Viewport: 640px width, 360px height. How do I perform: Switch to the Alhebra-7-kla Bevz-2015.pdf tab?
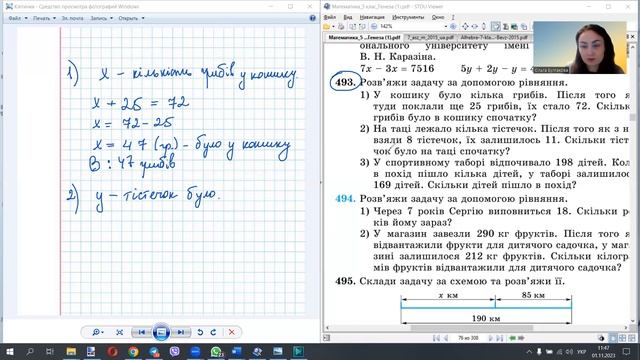click(x=494, y=37)
